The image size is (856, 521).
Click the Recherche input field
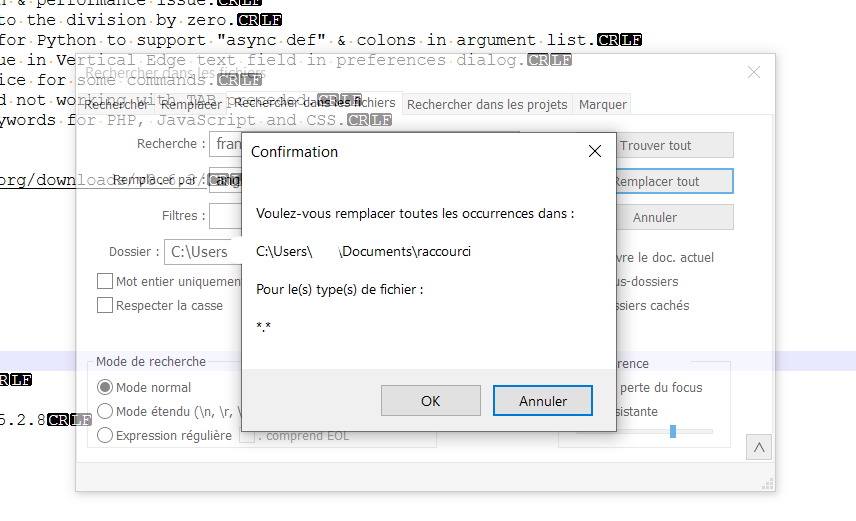pos(225,144)
